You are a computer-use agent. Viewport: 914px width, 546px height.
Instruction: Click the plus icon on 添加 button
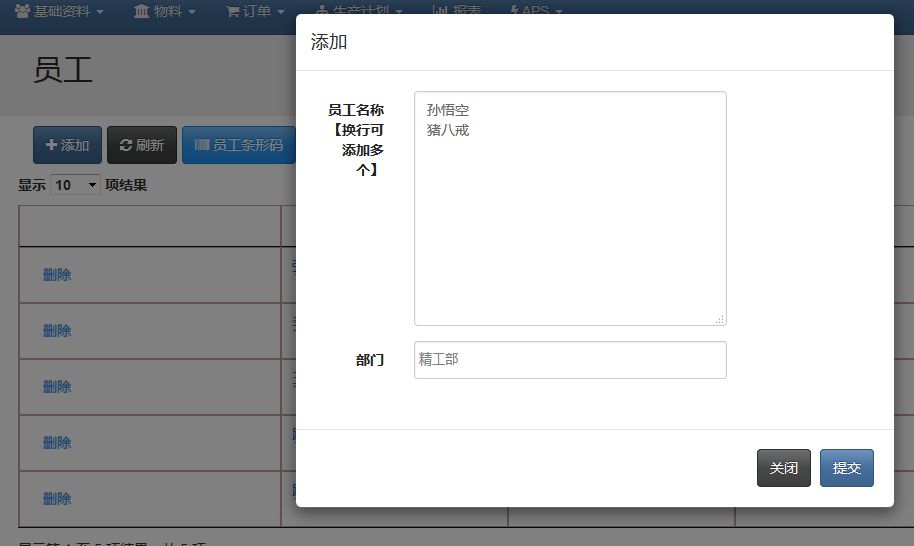tap(51, 145)
